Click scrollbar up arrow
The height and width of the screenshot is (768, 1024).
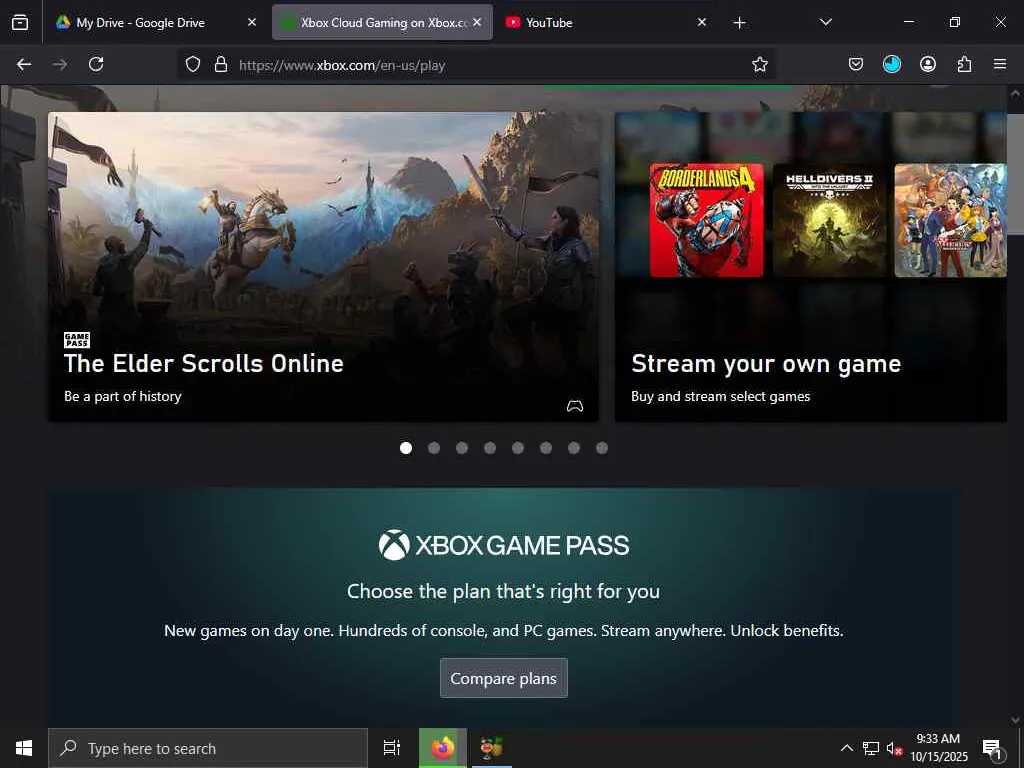click(1015, 93)
